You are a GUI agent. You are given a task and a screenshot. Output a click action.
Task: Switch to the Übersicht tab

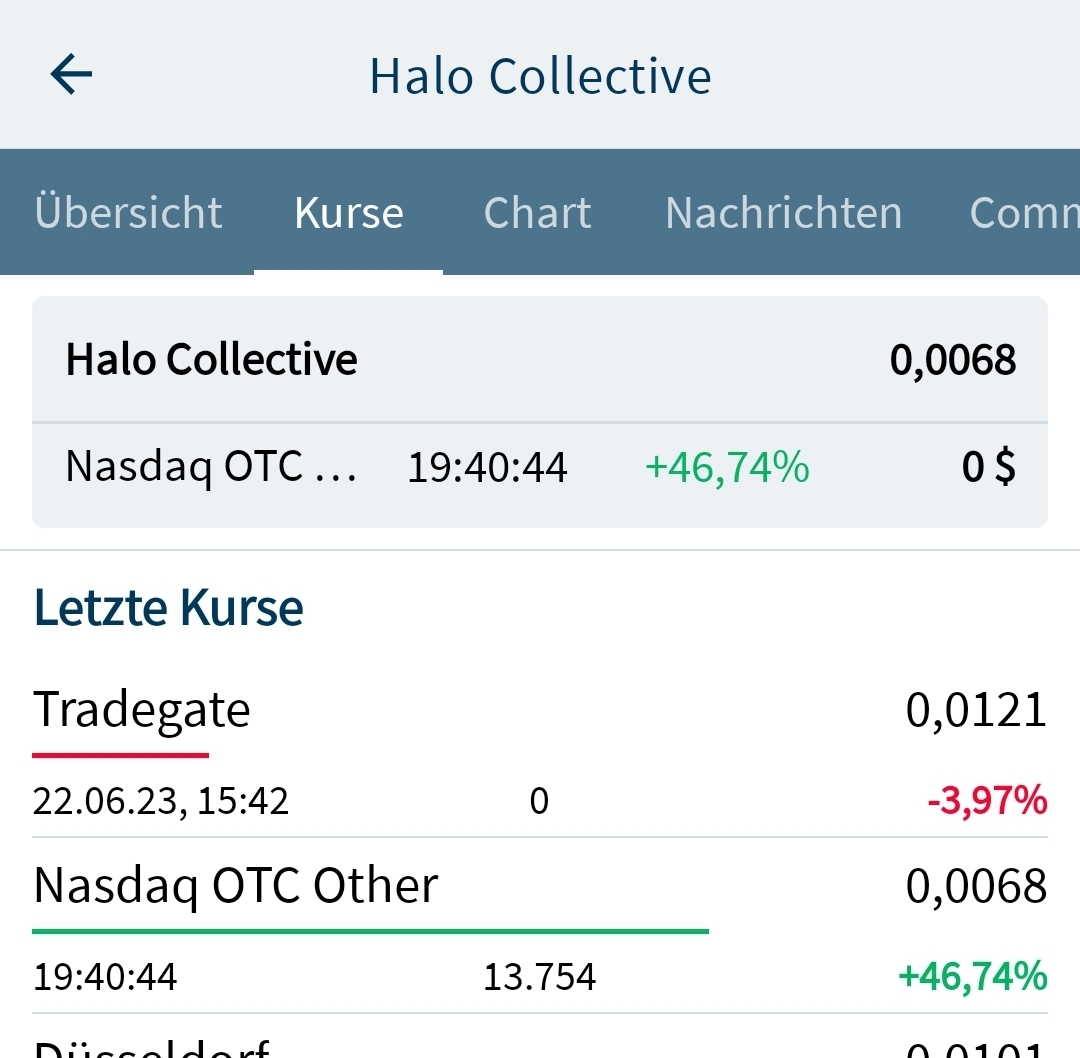[128, 212]
